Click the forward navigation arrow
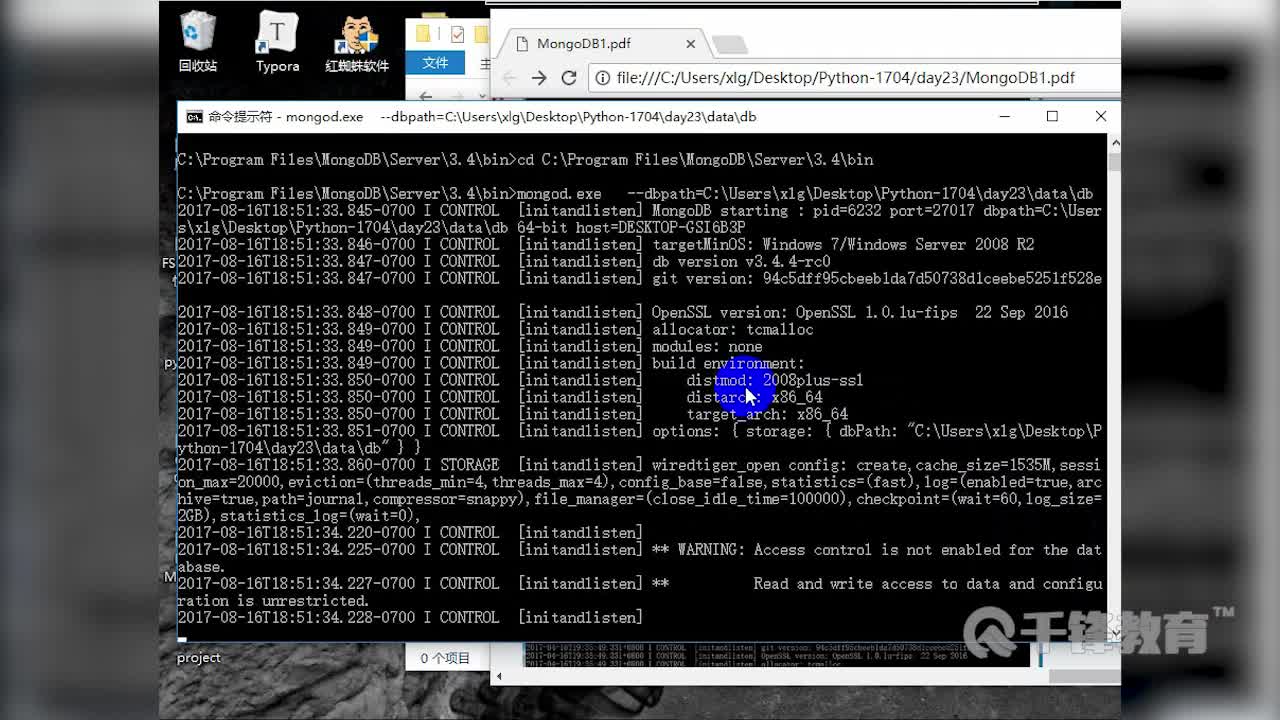 click(539, 77)
